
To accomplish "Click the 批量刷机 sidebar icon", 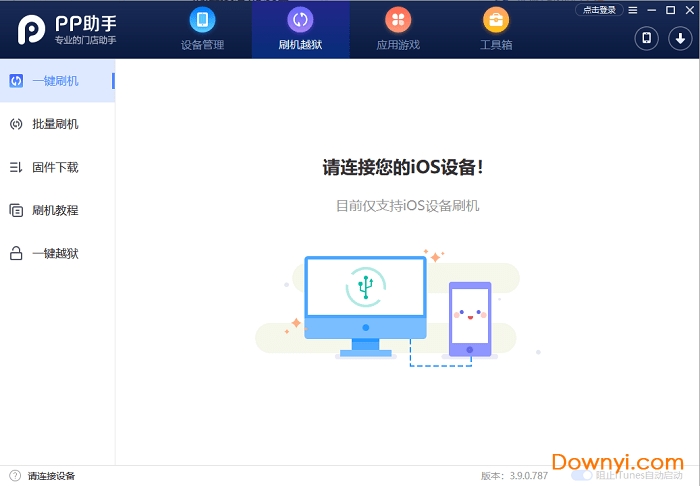I will pyautogui.click(x=16, y=124).
